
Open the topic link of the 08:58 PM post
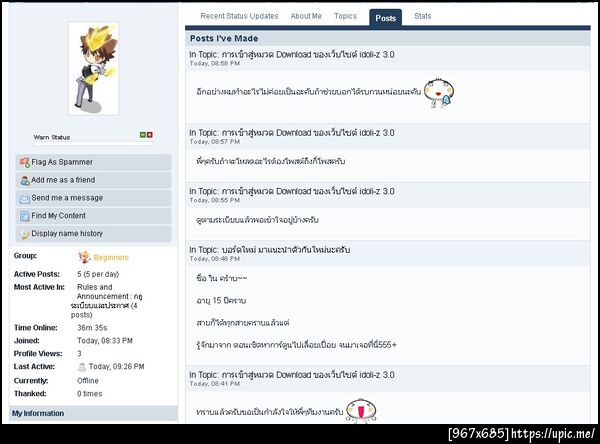(x=308, y=54)
